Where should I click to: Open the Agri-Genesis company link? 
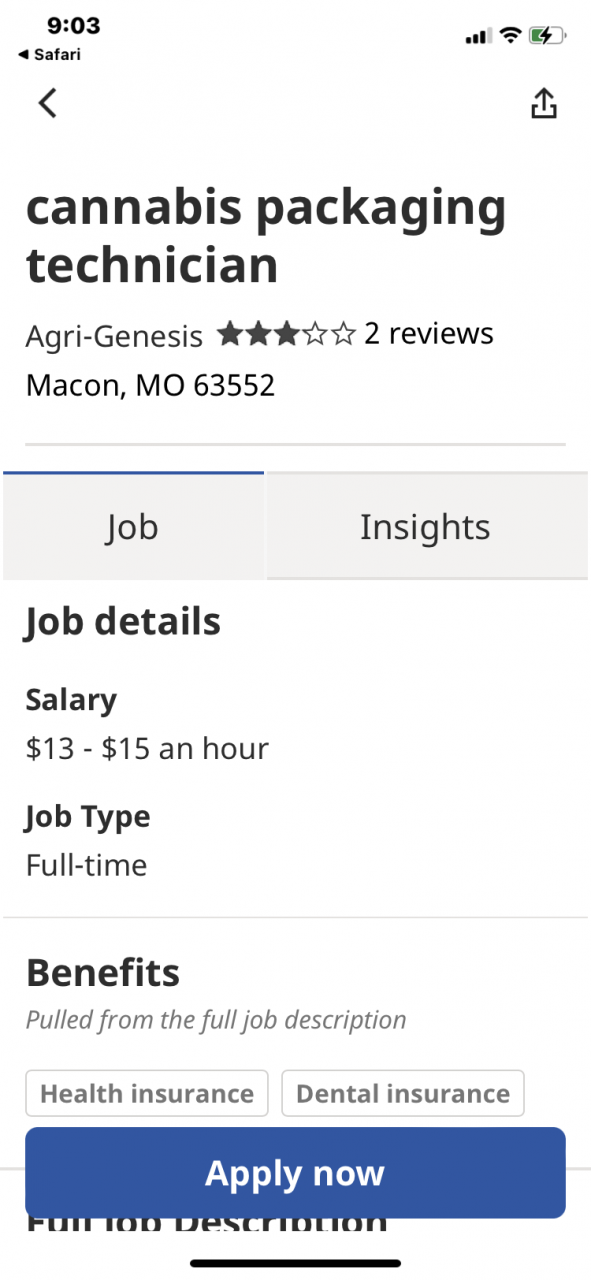[114, 336]
